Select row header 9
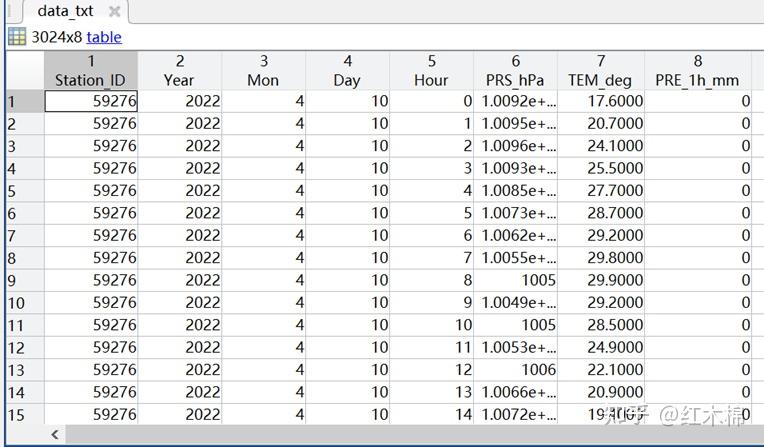The width and height of the screenshot is (764, 447). 24,281
